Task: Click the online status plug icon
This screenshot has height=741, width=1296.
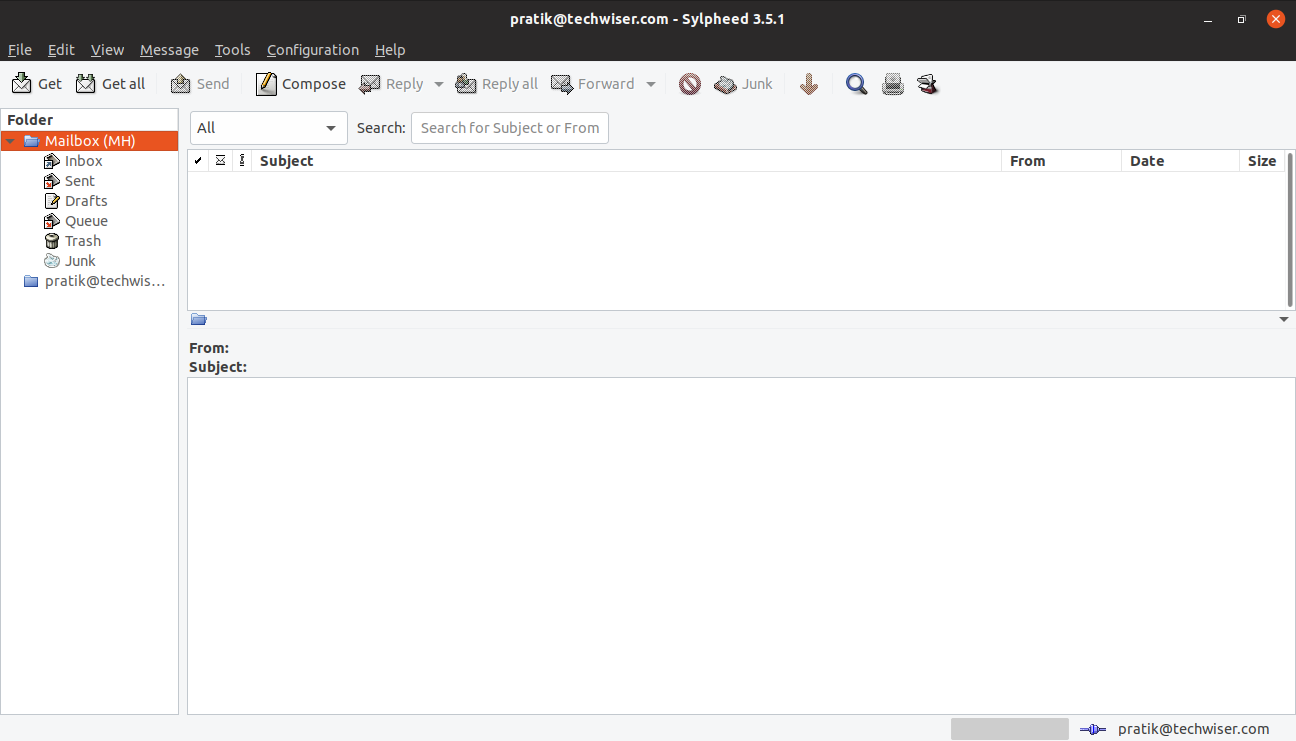Action: [1092, 730]
